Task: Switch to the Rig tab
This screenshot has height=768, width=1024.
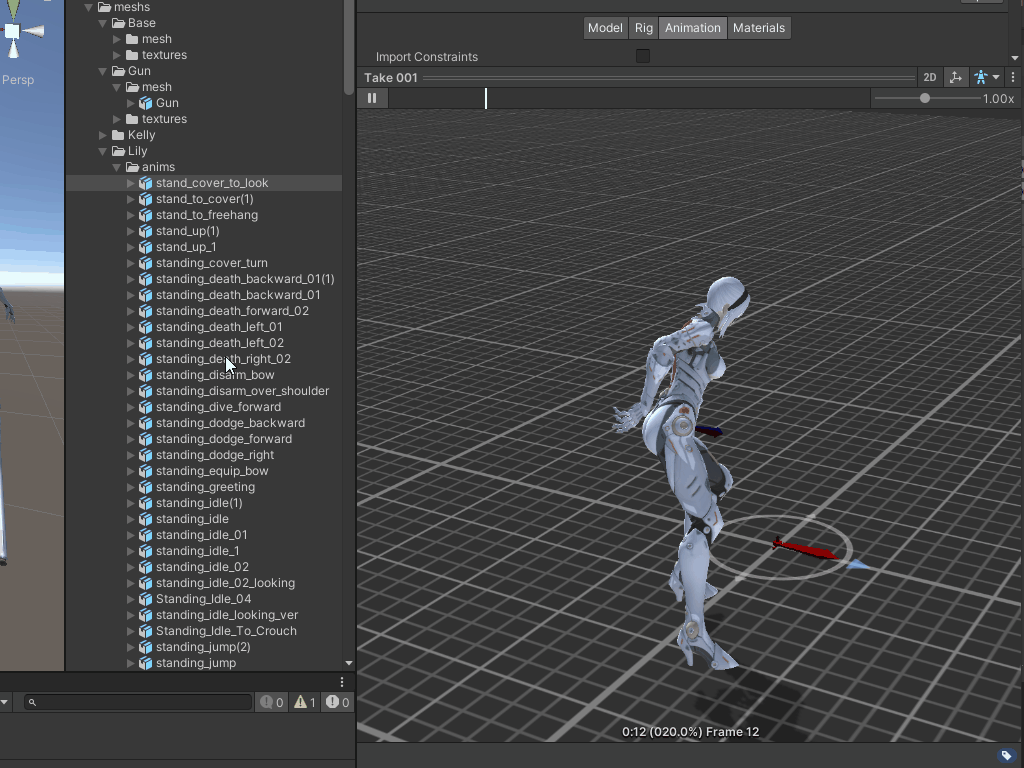Action: (x=643, y=28)
